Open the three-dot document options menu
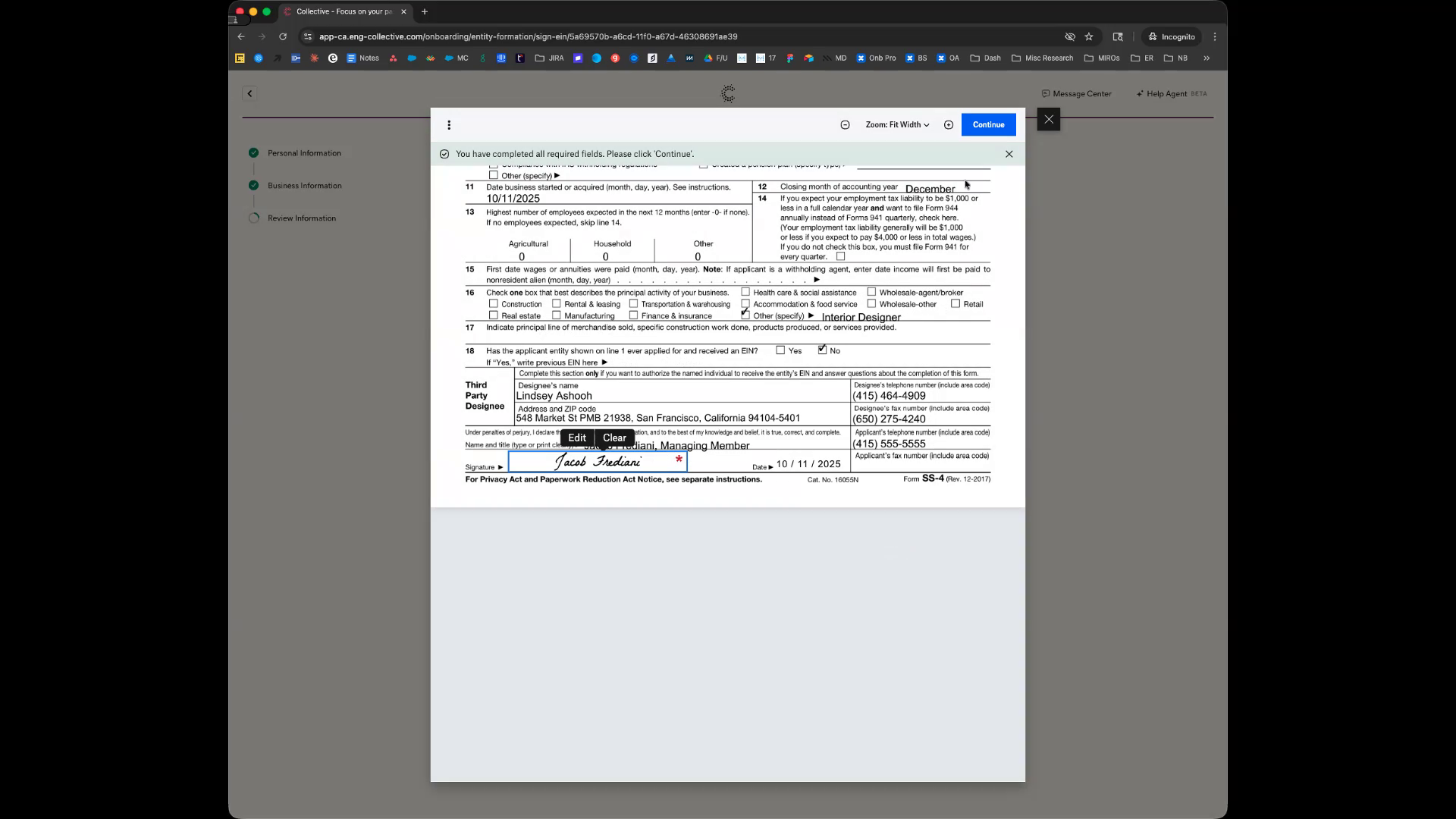The width and height of the screenshot is (1456, 819). (449, 125)
